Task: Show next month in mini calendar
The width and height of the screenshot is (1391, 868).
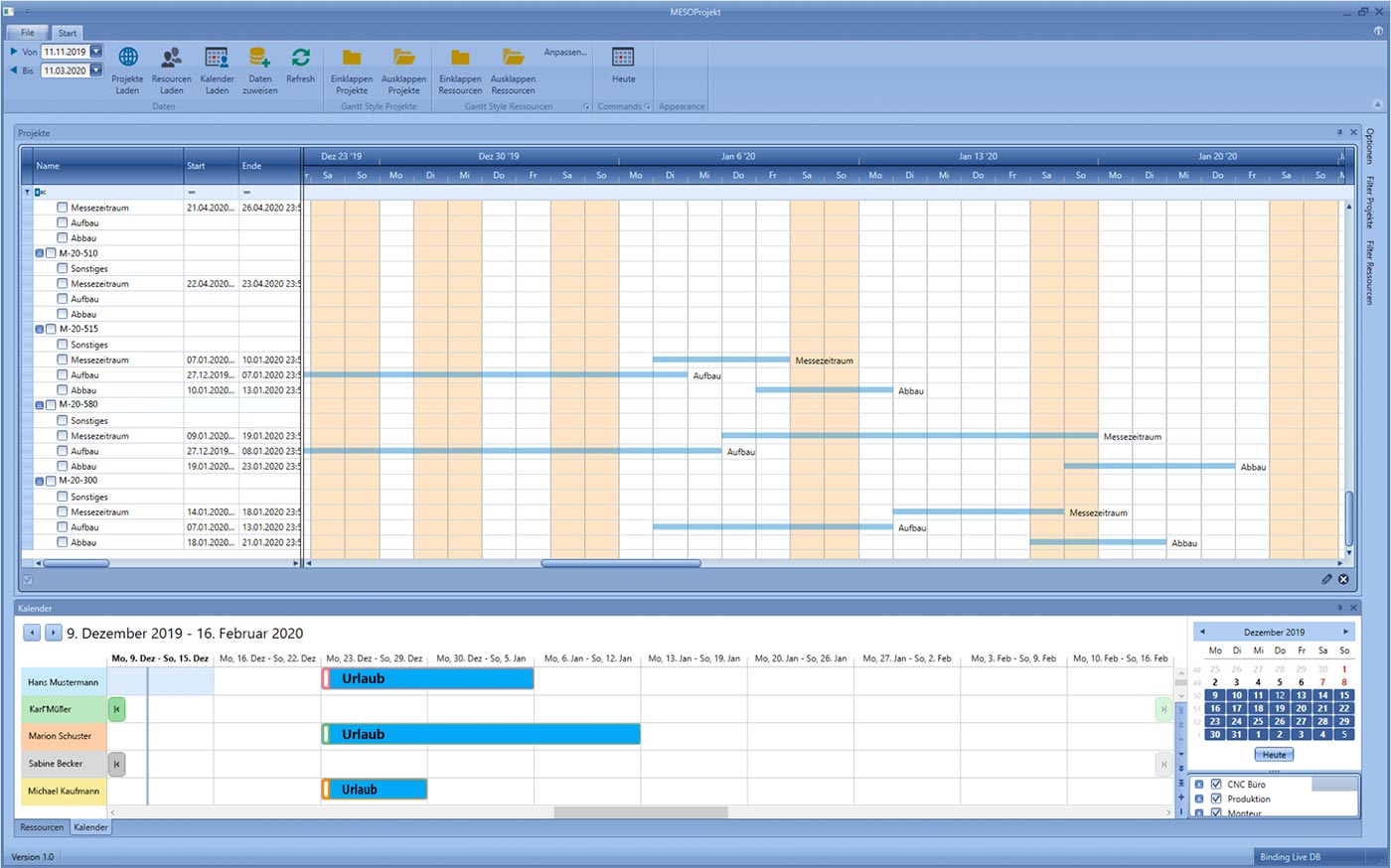Action: 1346,632
